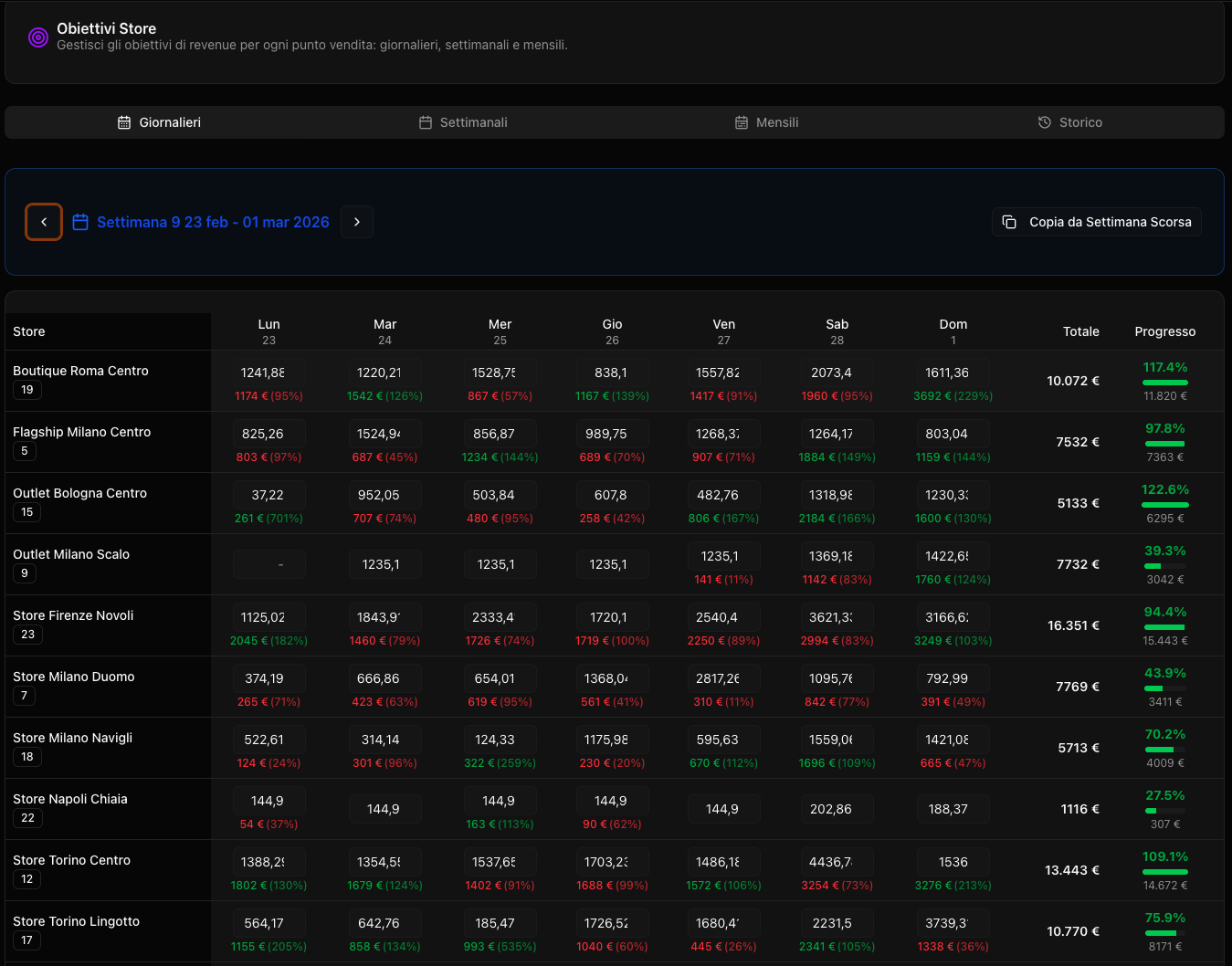Click empty Monday target for Outlet Milano Scalo
Viewport: 1232px width, 966px height.
[x=269, y=564]
